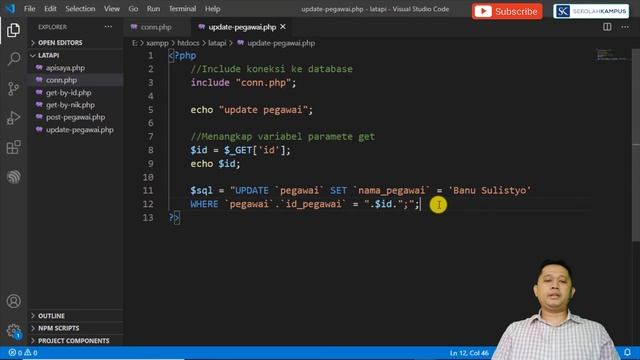Click the latapi breadcrumb segment
The image size is (640, 360).
coord(217,43)
